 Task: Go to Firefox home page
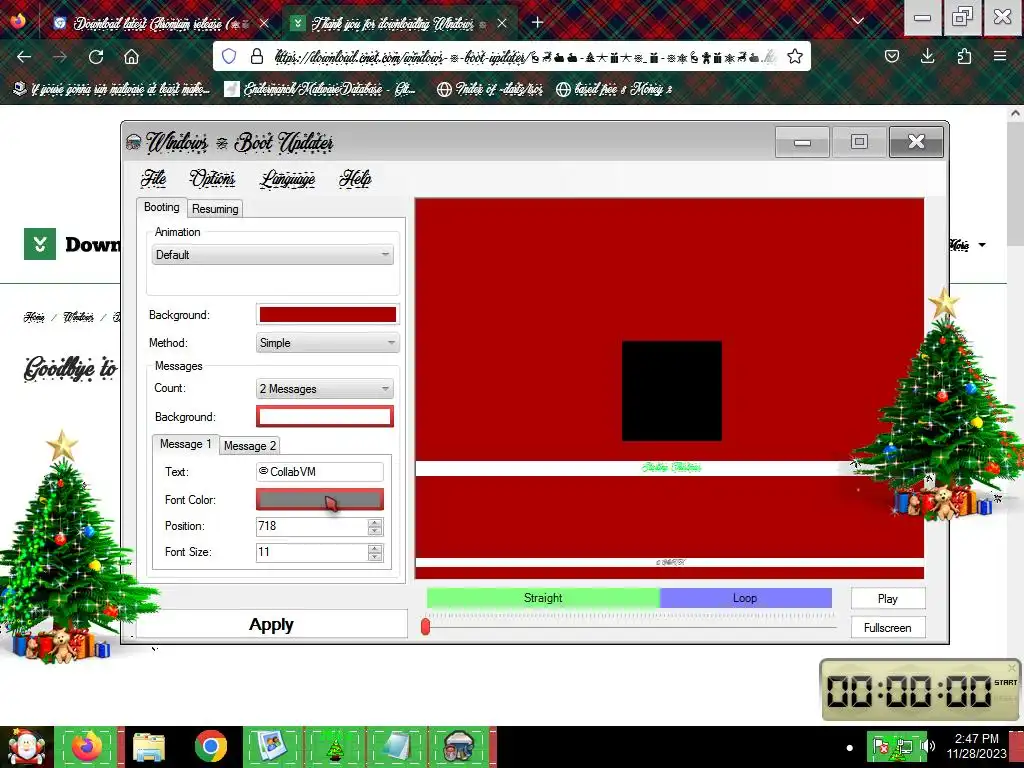(x=131, y=57)
